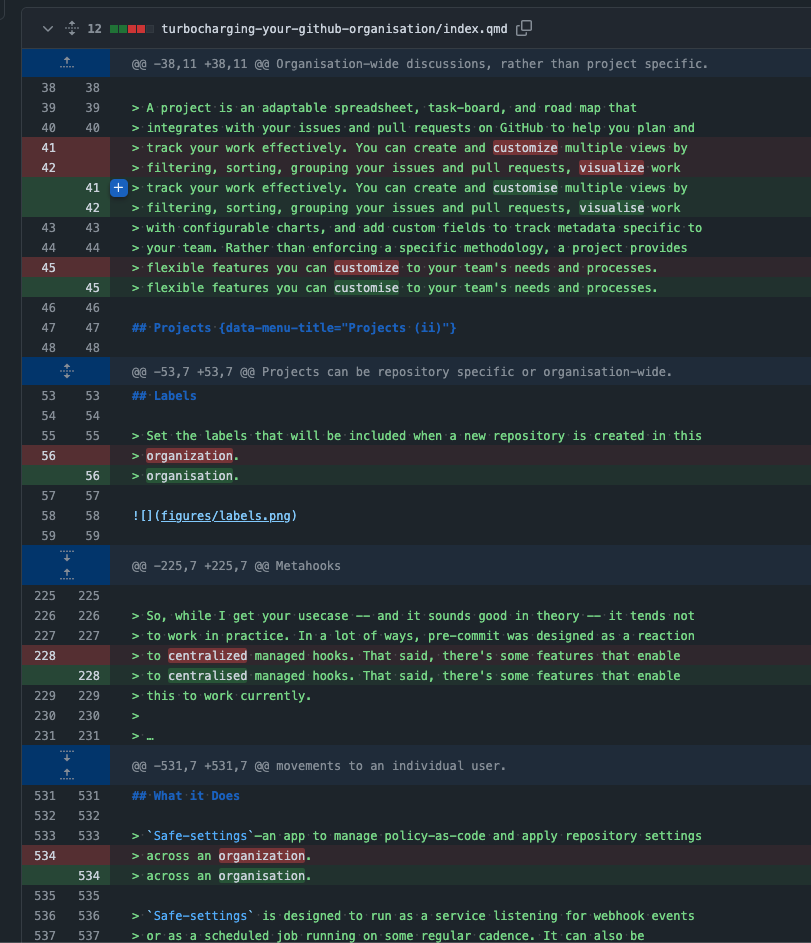Select removed line number 56
811x943 pixels.
pyautogui.click(x=48, y=456)
